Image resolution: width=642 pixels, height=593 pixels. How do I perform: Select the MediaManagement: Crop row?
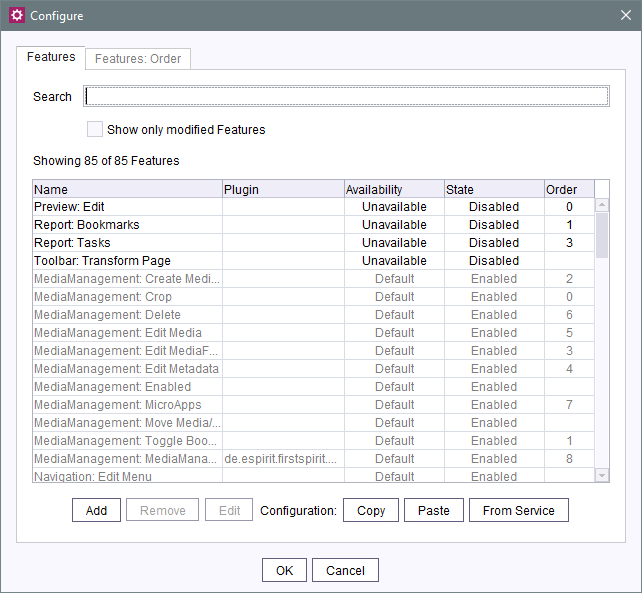[x=313, y=297]
